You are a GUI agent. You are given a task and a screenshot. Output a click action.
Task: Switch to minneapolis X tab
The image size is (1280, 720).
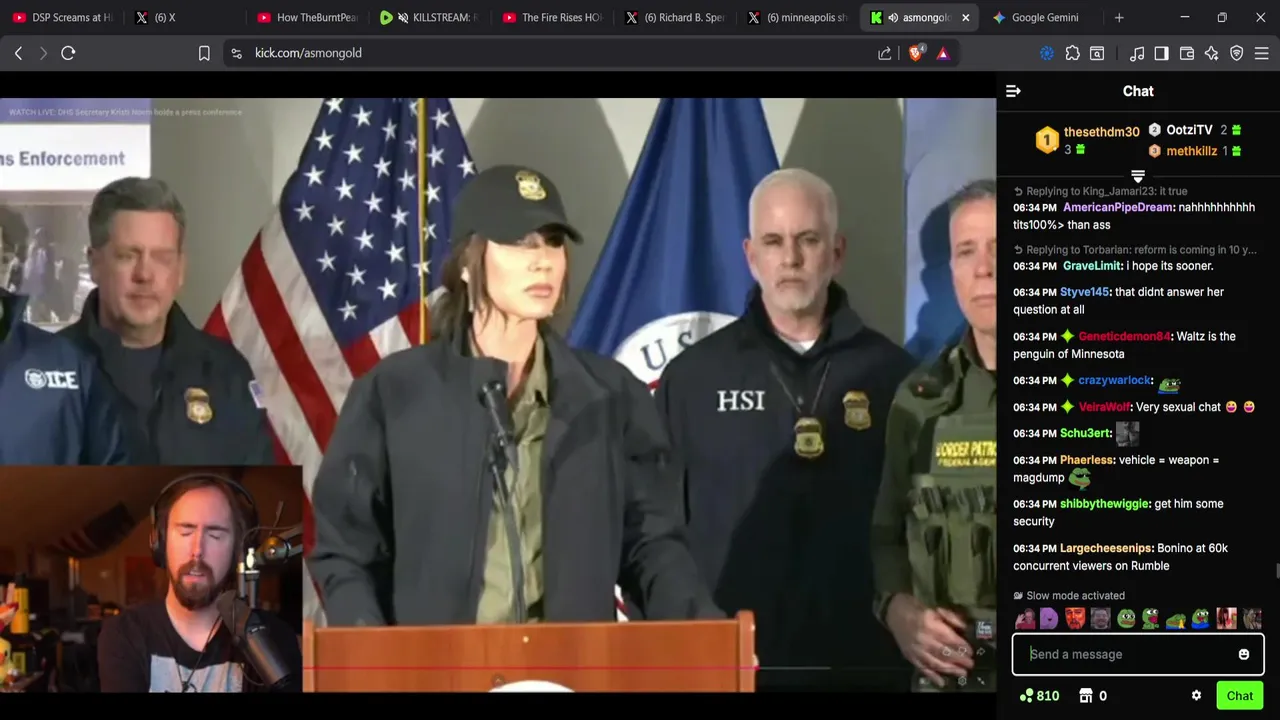797,17
